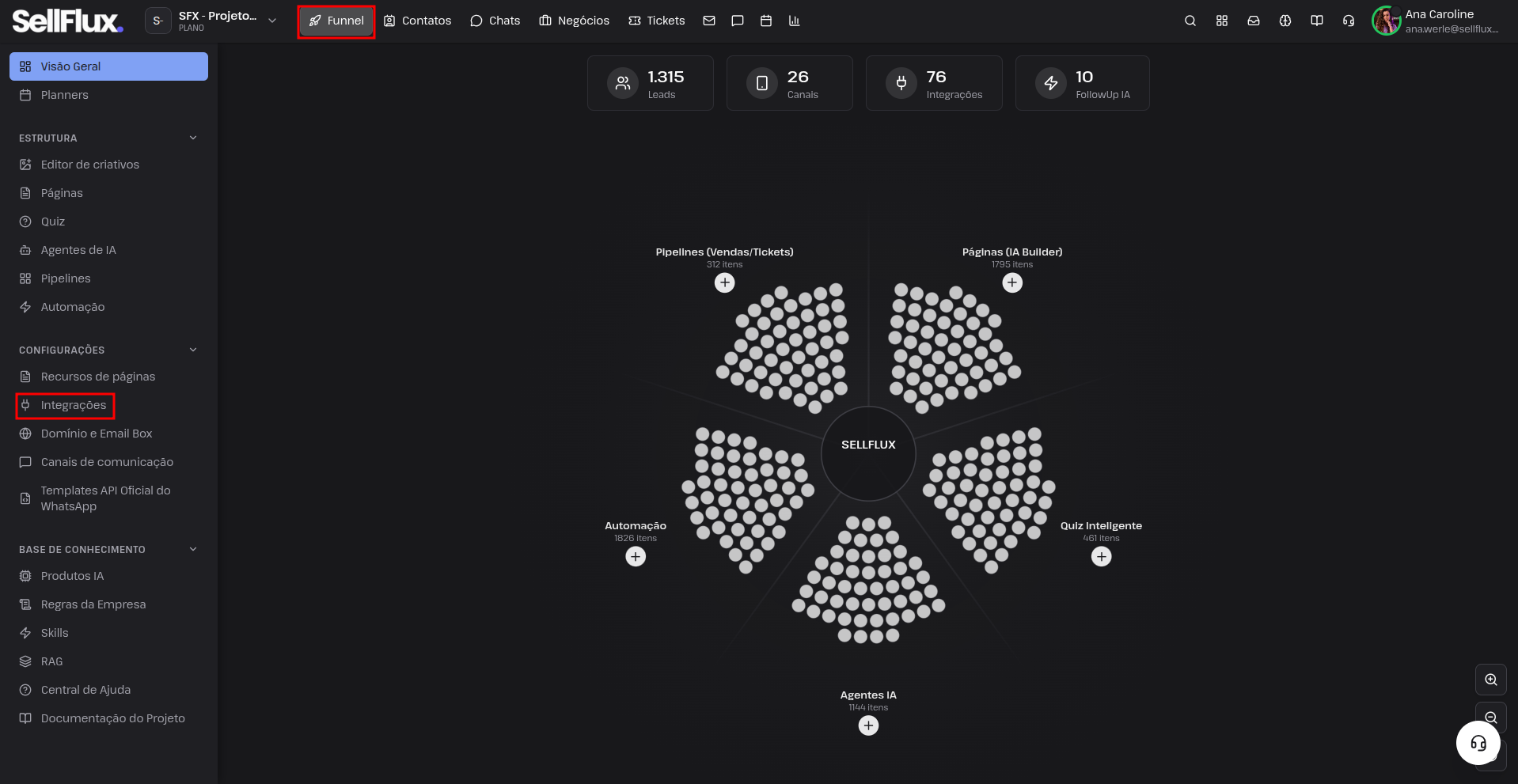Open Central de Ajuda
1518x784 pixels.
(109, 690)
